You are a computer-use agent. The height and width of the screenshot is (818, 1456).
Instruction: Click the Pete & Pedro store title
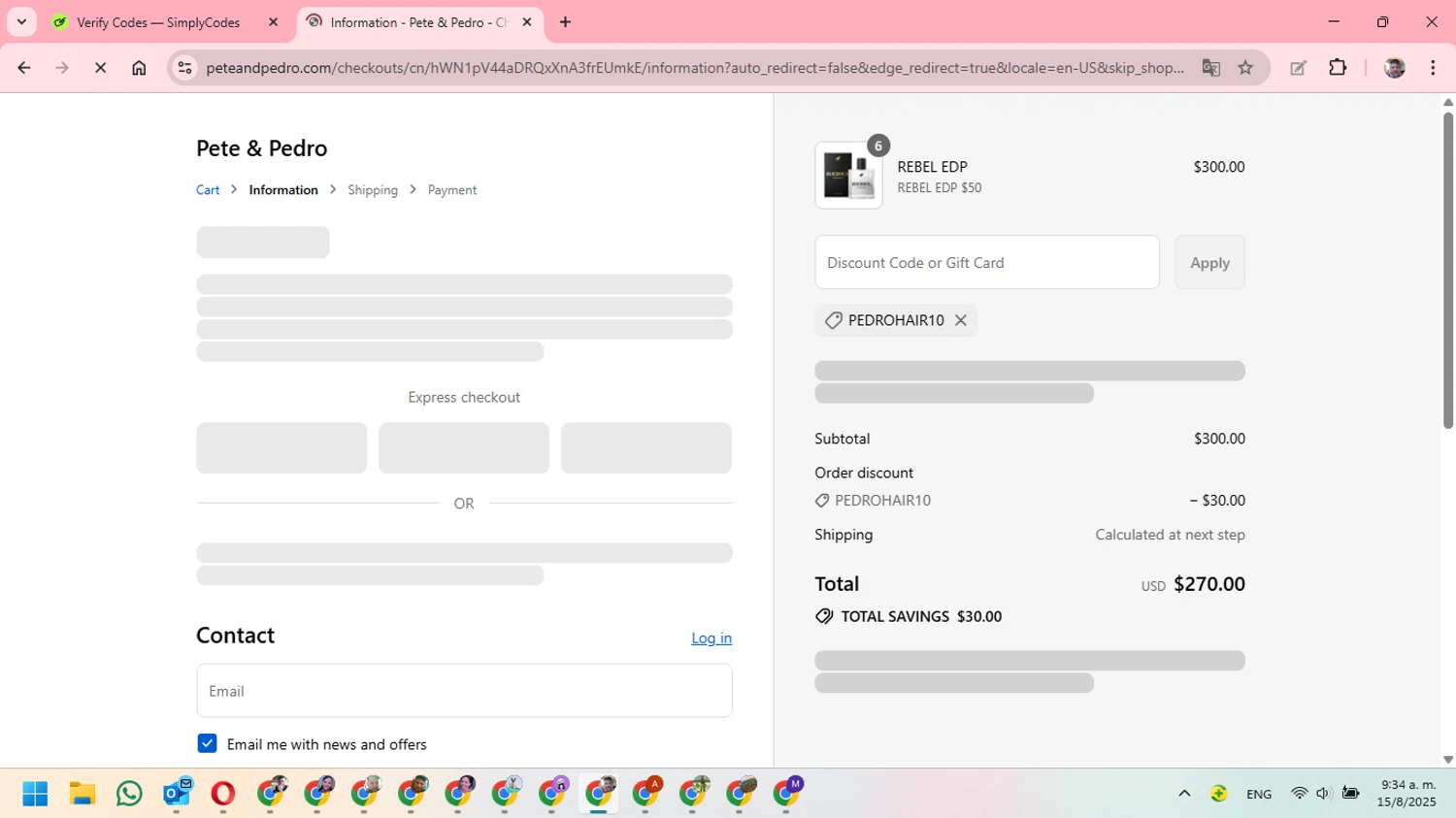(x=262, y=148)
